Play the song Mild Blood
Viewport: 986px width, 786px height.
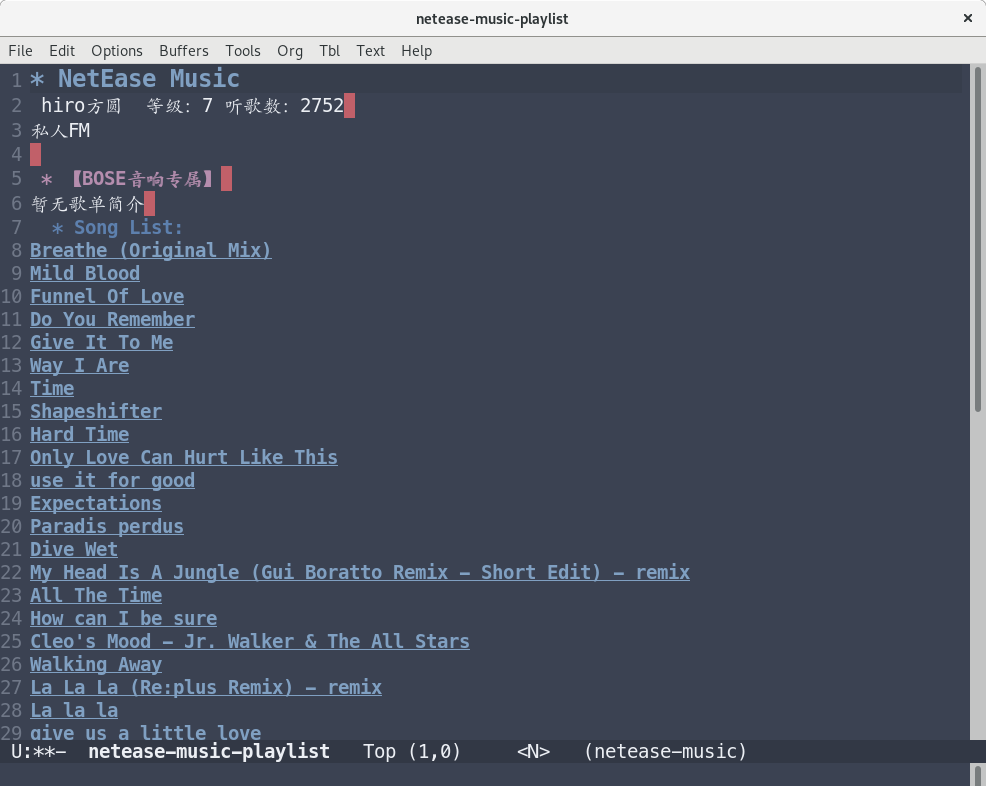(85, 274)
